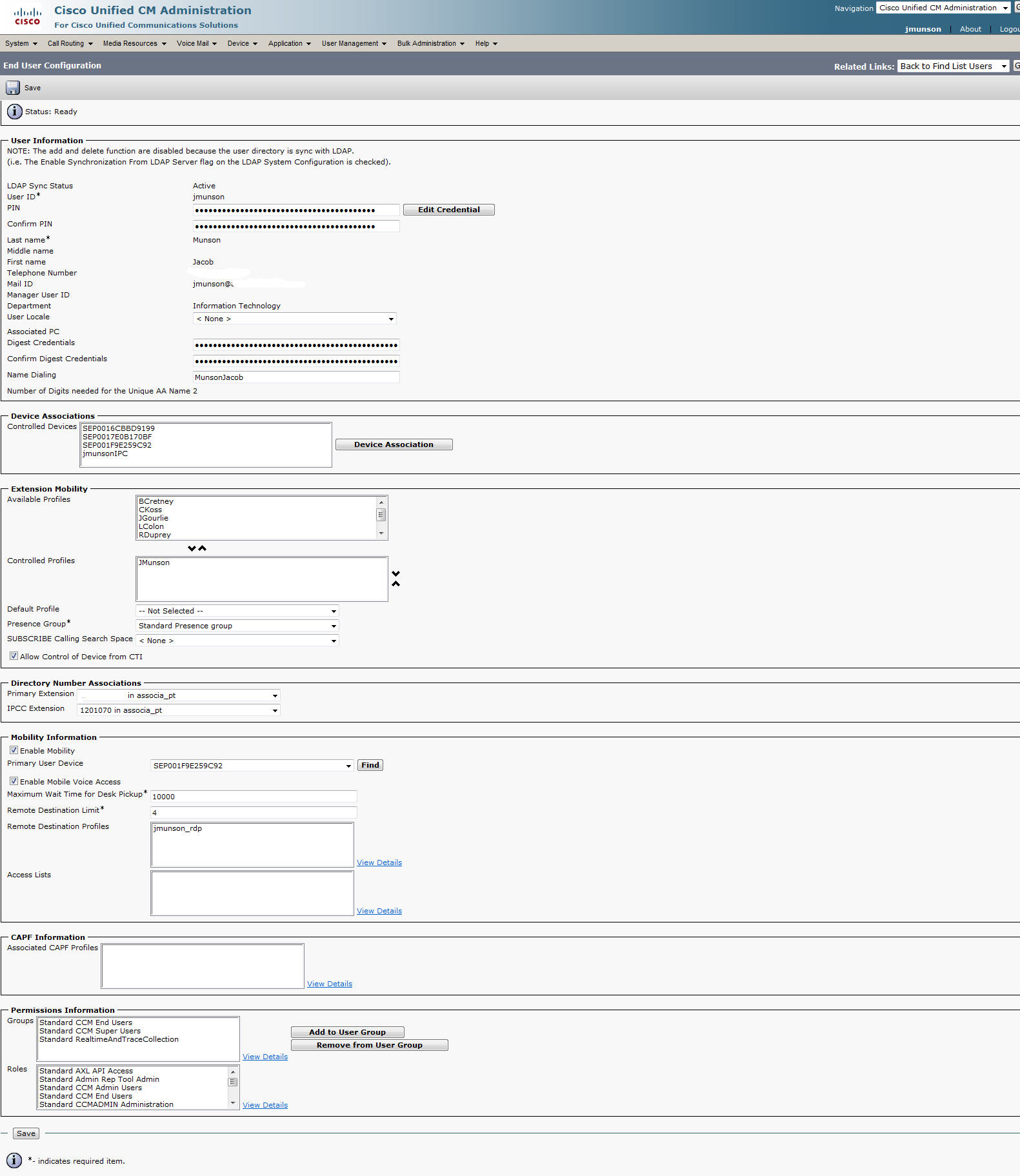
Task: Open the Device menu
Action: point(242,43)
